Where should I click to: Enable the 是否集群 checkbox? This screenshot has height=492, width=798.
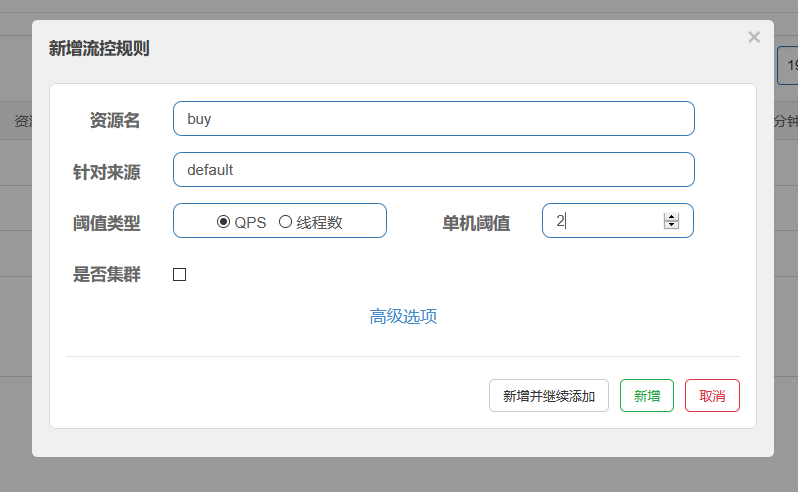click(180, 275)
